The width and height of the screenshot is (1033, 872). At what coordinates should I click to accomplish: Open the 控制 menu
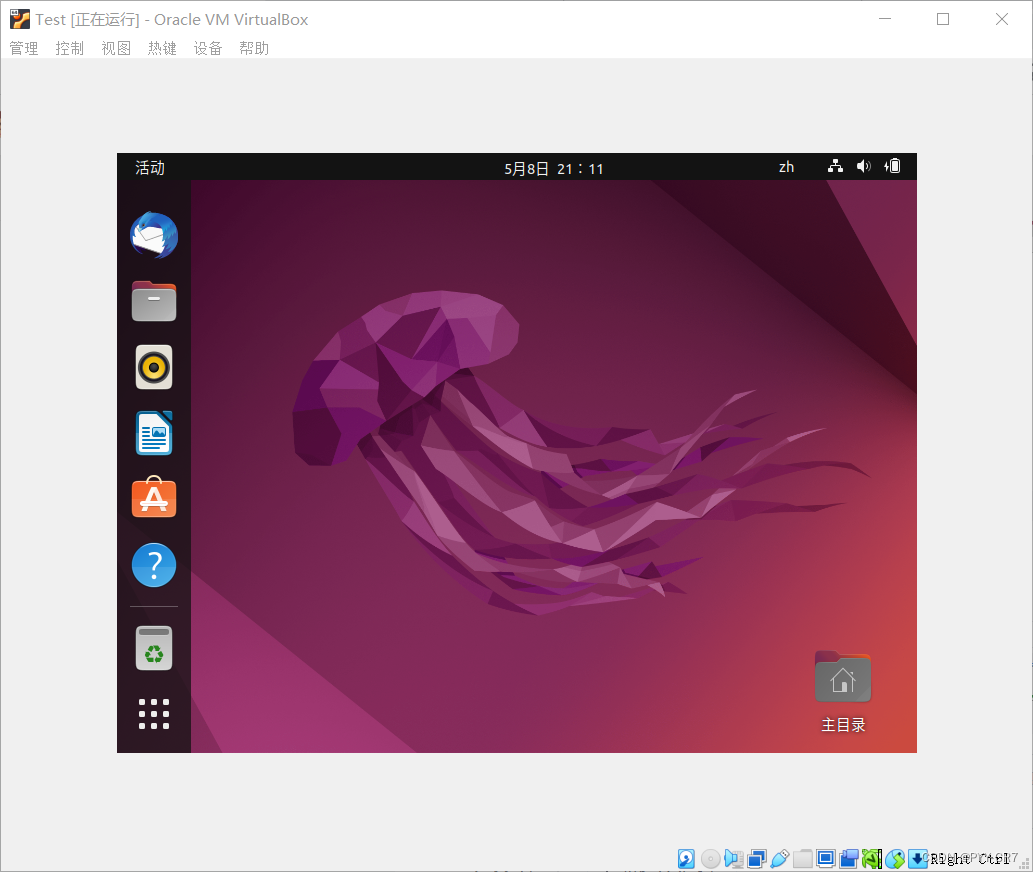point(70,48)
